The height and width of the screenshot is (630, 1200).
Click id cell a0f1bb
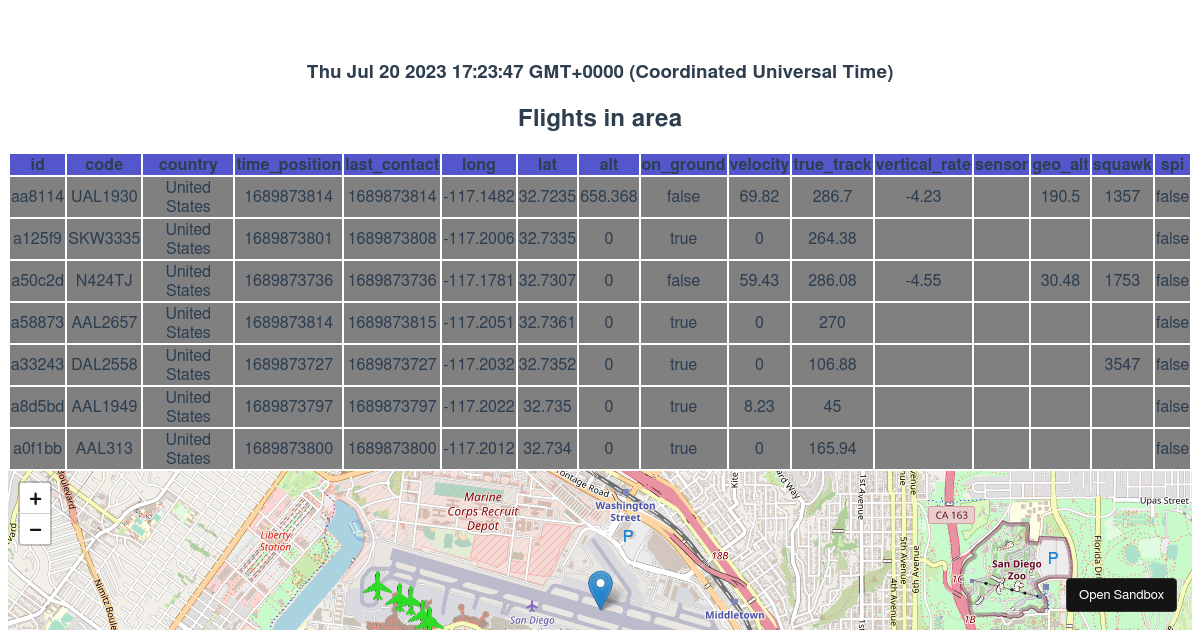pyautogui.click(x=38, y=449)
